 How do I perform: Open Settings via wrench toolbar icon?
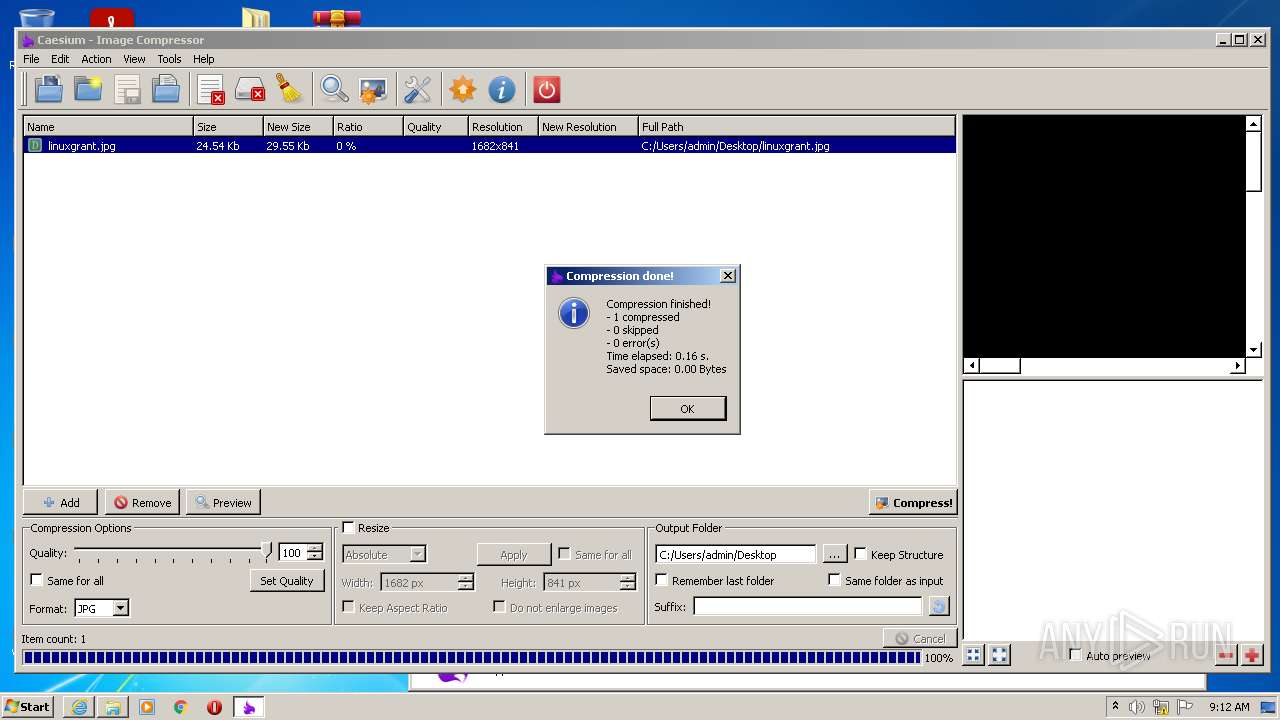click(x=417, y=90)
